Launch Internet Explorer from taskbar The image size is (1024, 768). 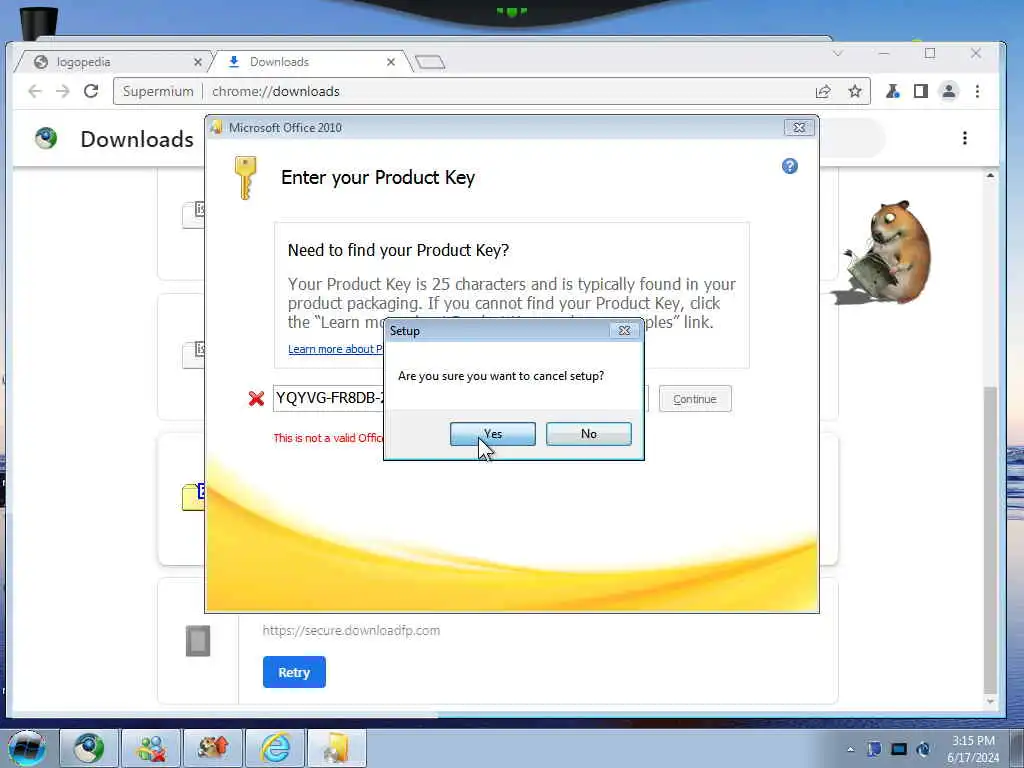(275, 748)
